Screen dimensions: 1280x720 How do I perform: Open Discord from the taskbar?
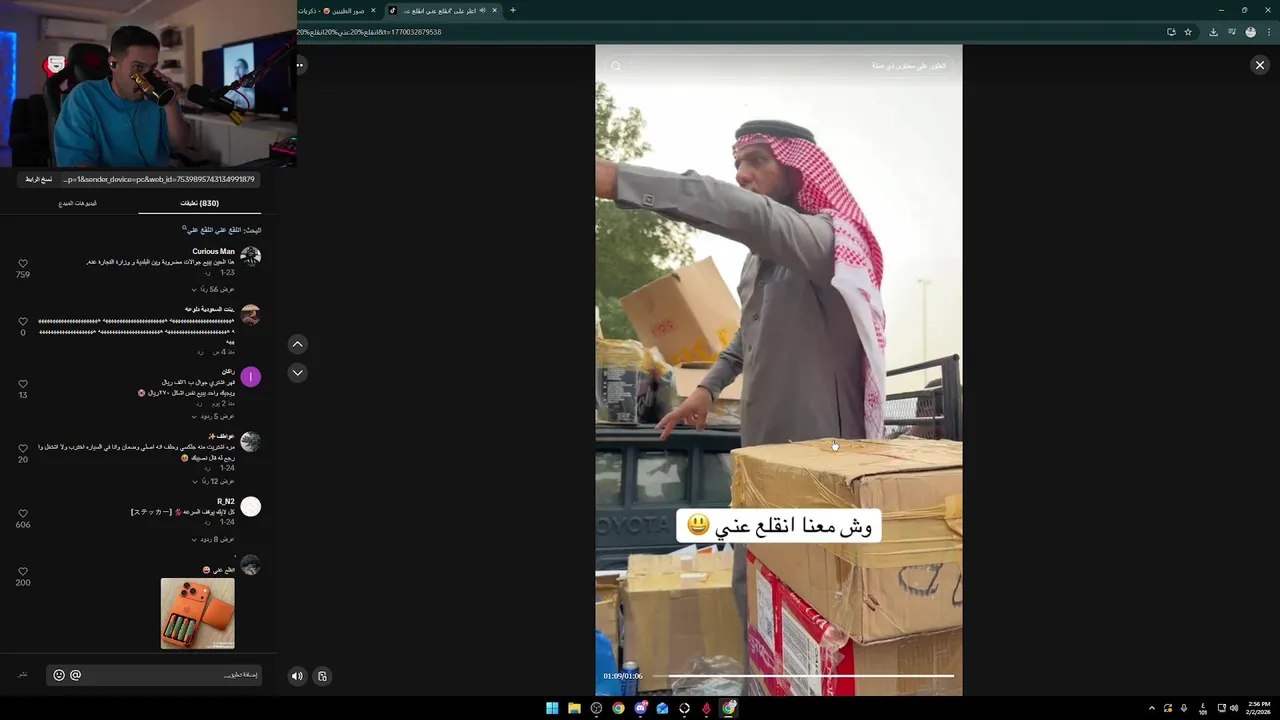[640, 708]
